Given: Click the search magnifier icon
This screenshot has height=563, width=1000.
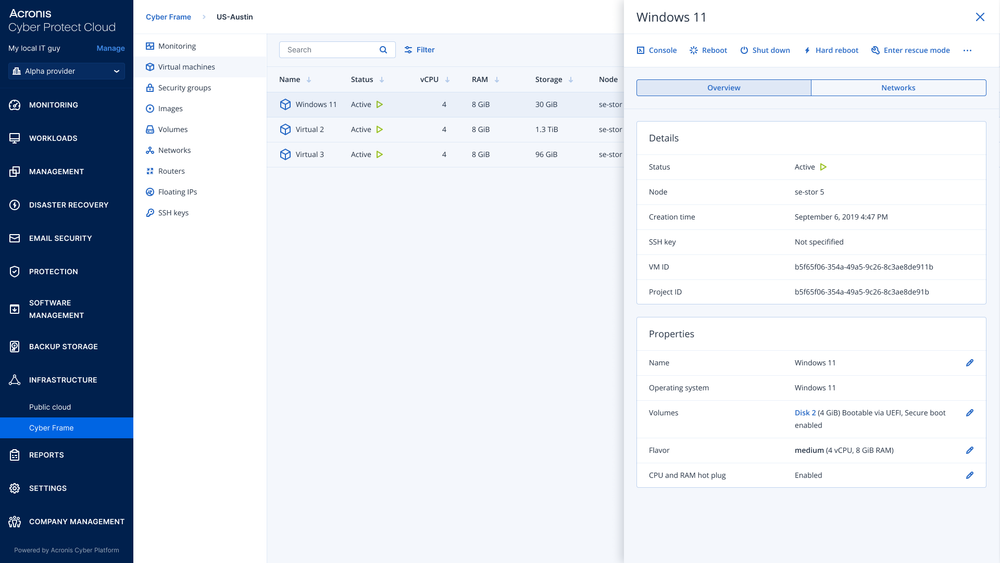Looking at the screenshot, I should [x=383, y=50].
